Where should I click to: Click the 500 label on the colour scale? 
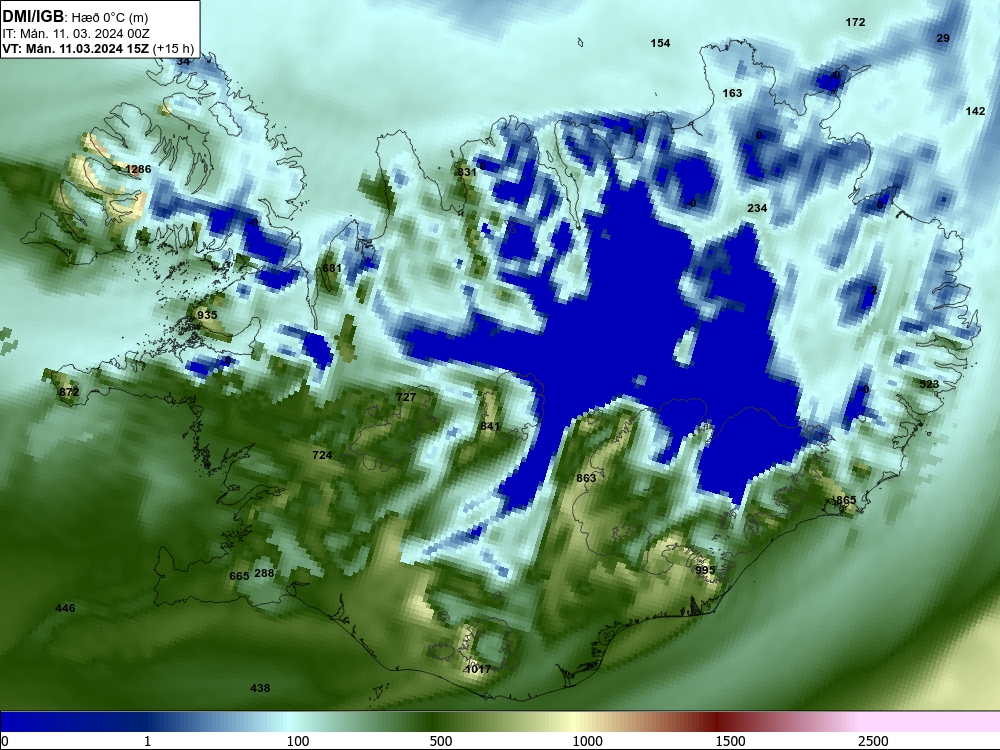pos(441,741)
